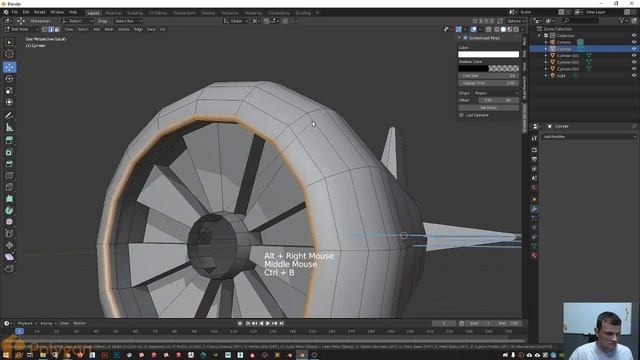Pick the Annotate tool

(x=9, y=116)
